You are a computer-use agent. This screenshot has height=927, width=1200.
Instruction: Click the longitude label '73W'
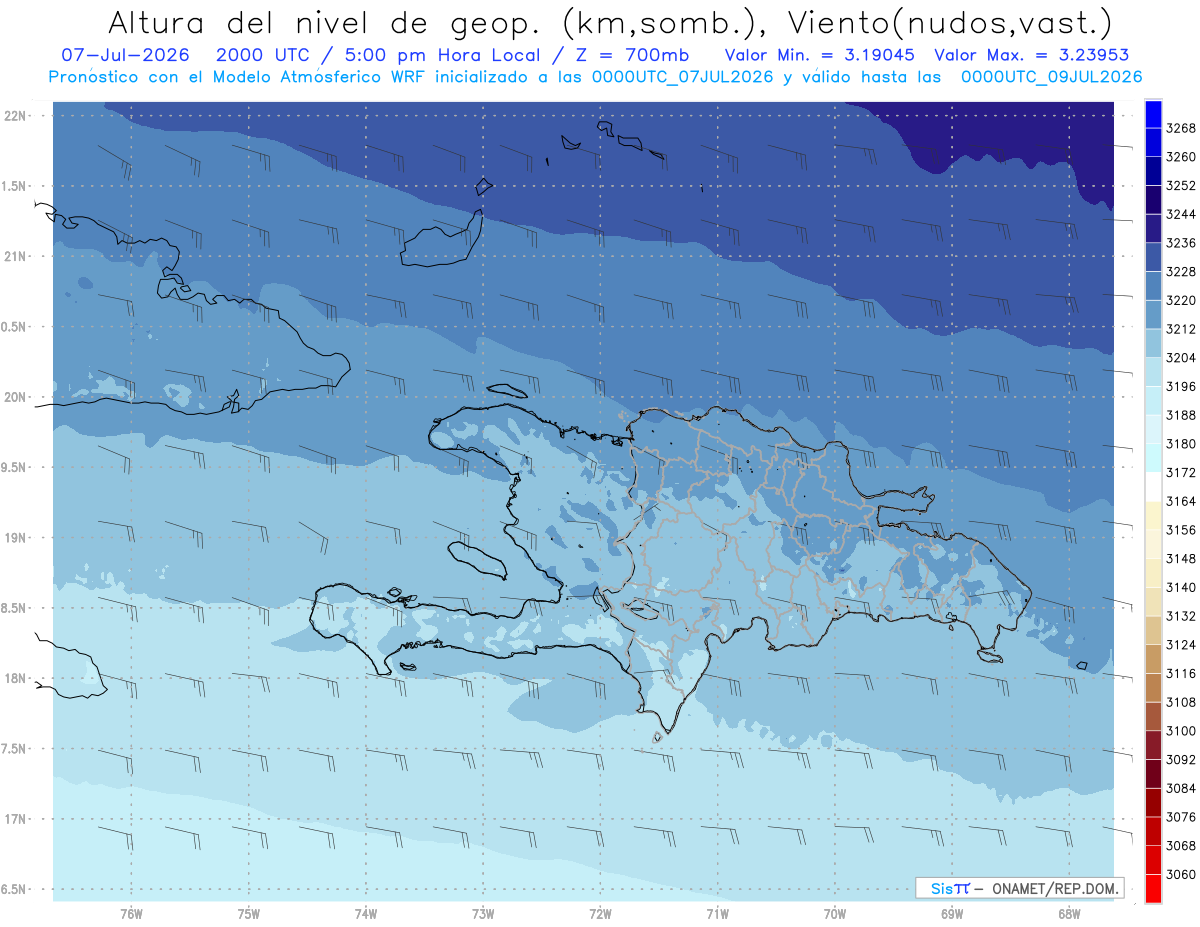tap(483, 913)
